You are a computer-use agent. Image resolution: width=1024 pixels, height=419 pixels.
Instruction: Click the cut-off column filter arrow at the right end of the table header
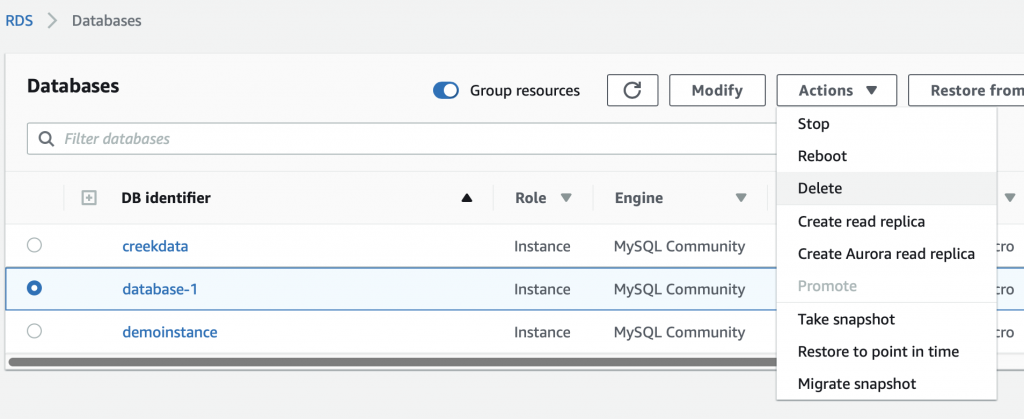tap(1010, 198)
